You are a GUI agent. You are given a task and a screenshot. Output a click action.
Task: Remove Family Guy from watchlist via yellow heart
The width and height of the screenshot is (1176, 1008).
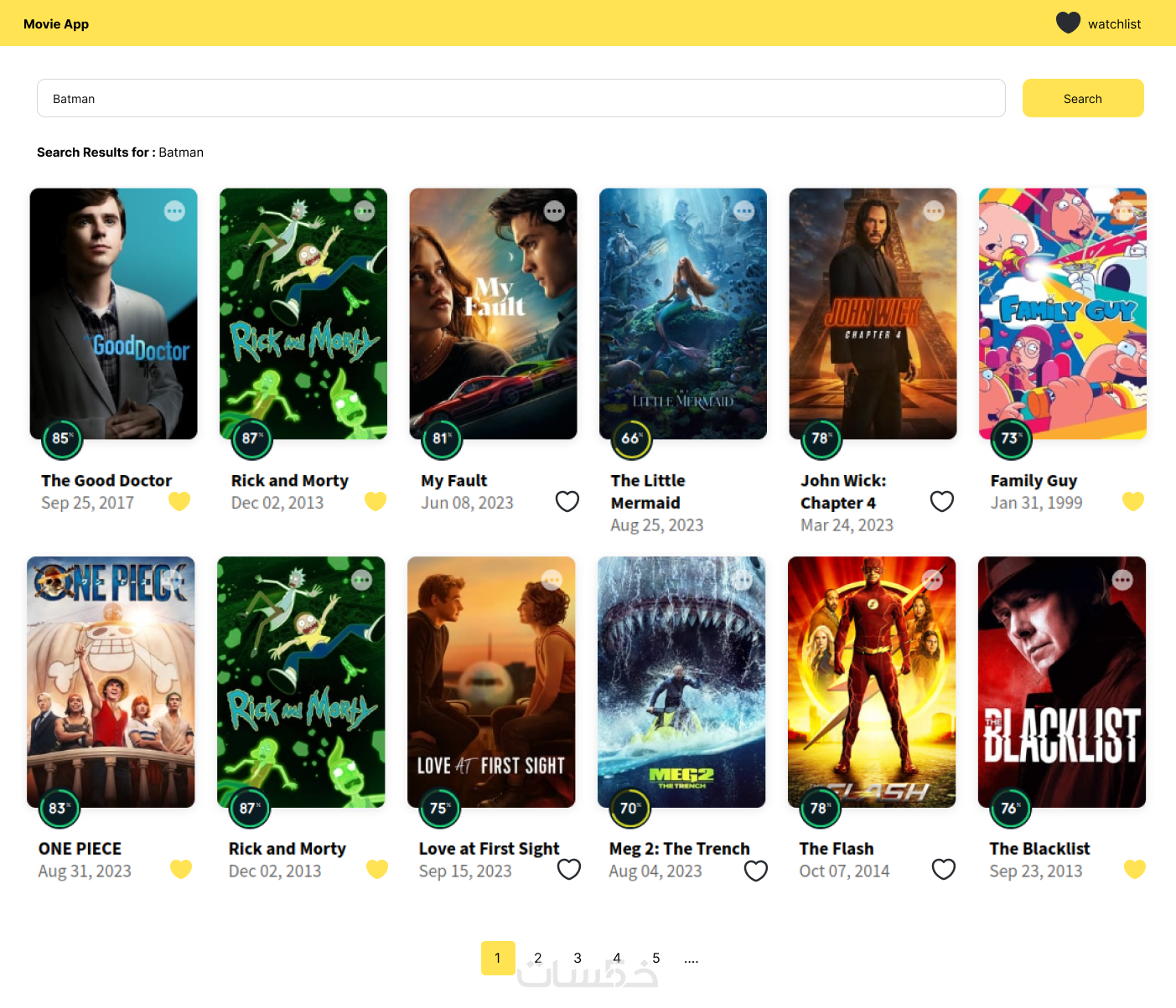pos(1133,501)
